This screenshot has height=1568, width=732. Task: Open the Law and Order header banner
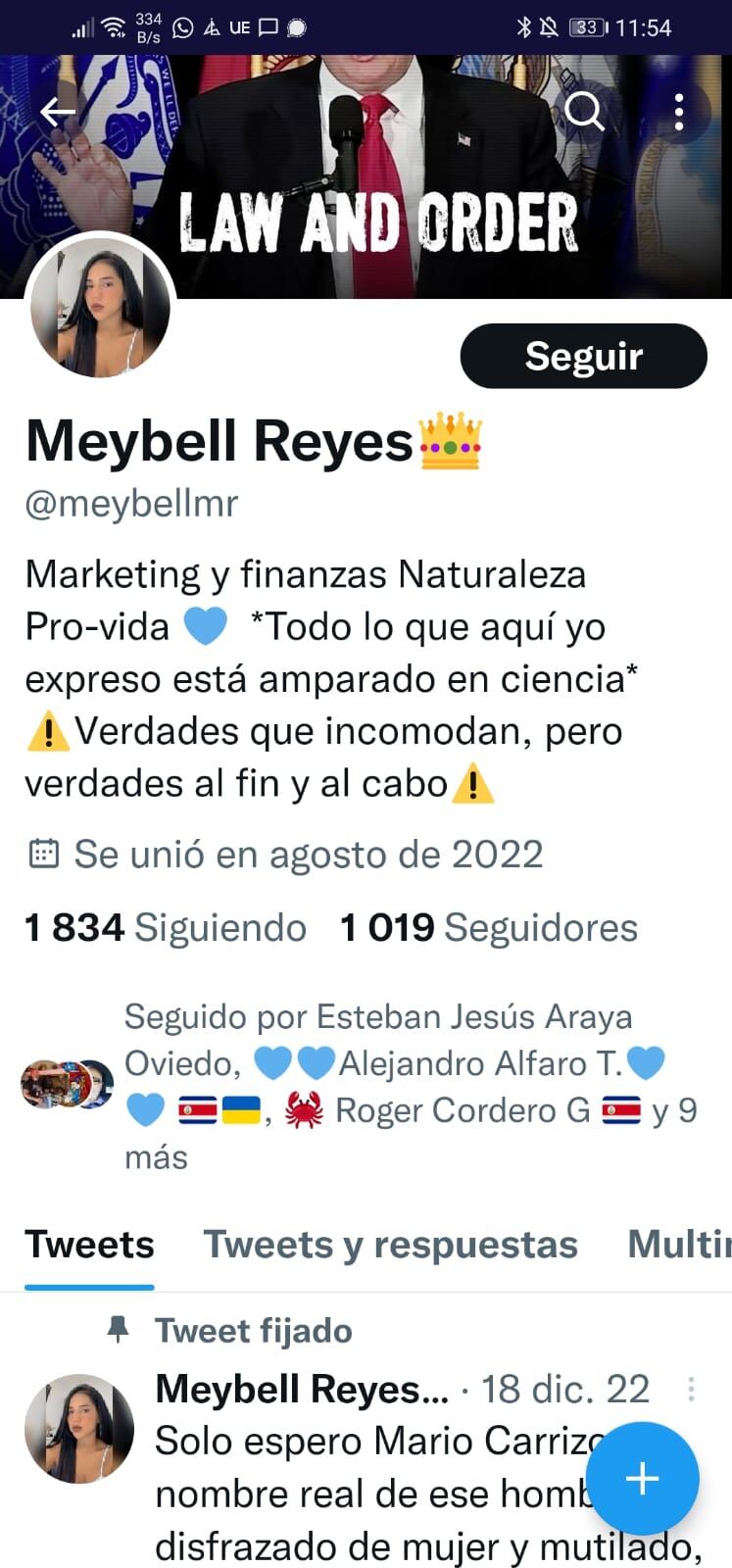[366, 176]
